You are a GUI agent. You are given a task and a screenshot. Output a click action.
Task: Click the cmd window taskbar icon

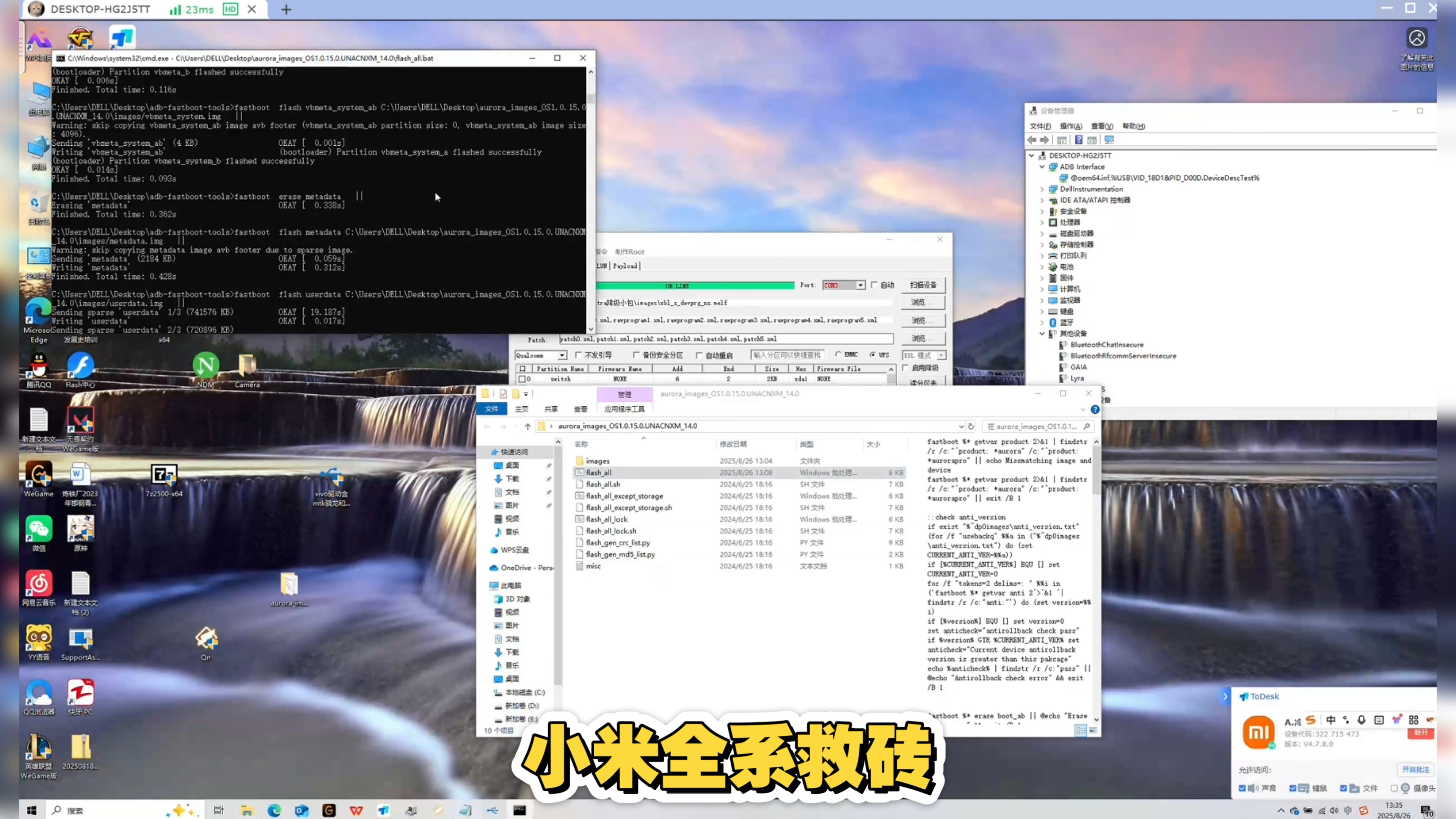click(519, 811)
